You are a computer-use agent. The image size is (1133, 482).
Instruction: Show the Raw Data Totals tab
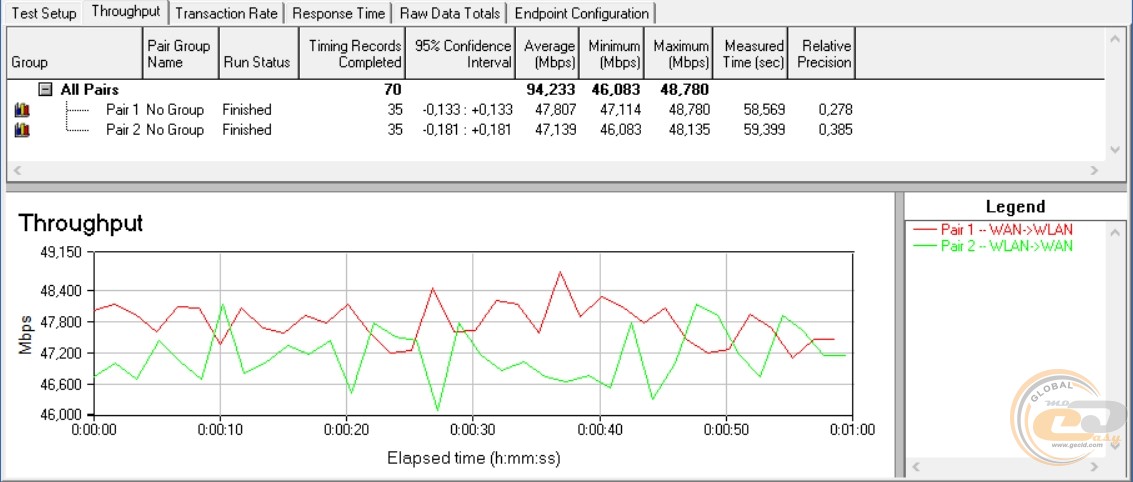coord(450,13)
